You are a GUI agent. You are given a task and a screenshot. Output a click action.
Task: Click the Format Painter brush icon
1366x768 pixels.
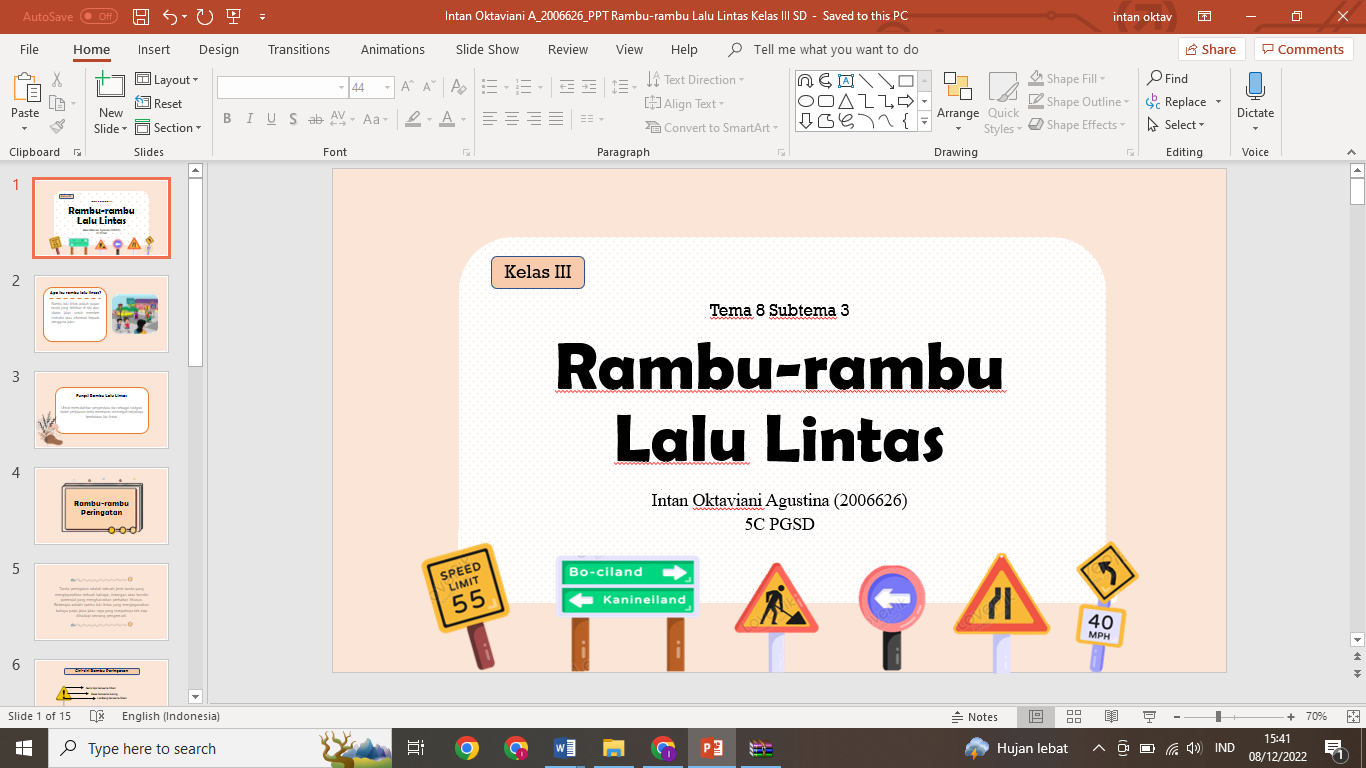click(57, 127)
